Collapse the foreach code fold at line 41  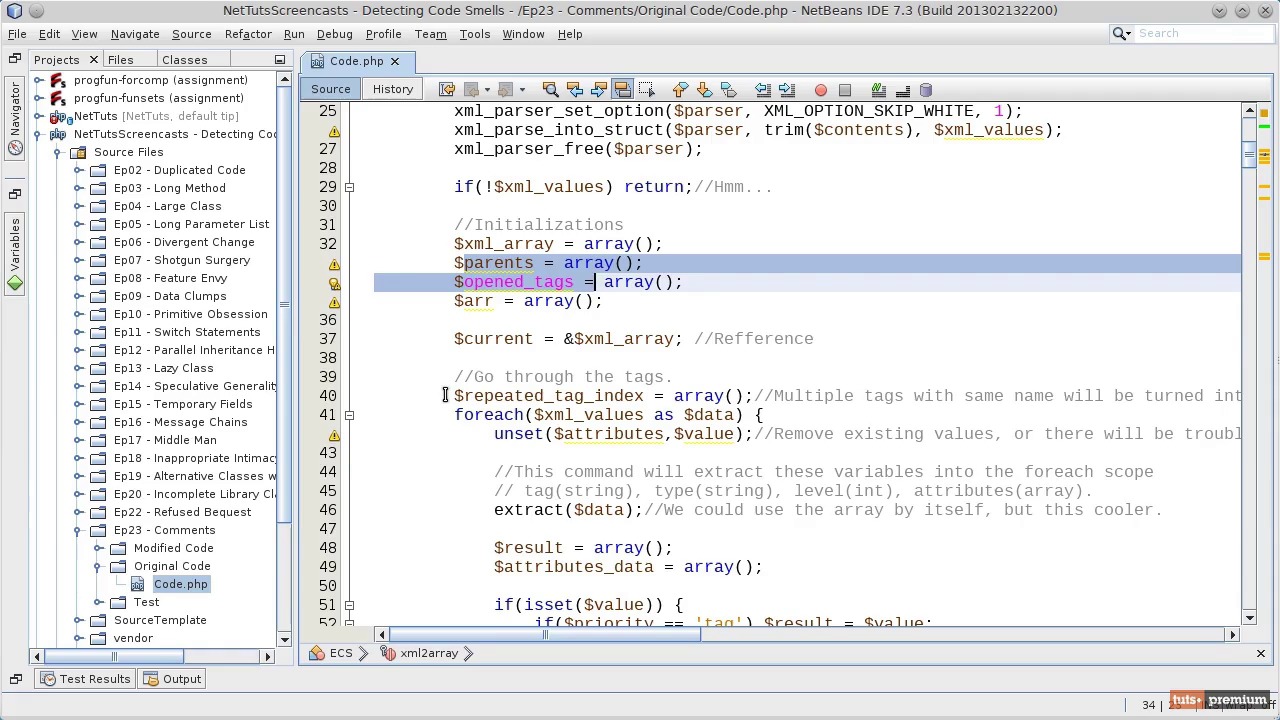click(349, 415)
